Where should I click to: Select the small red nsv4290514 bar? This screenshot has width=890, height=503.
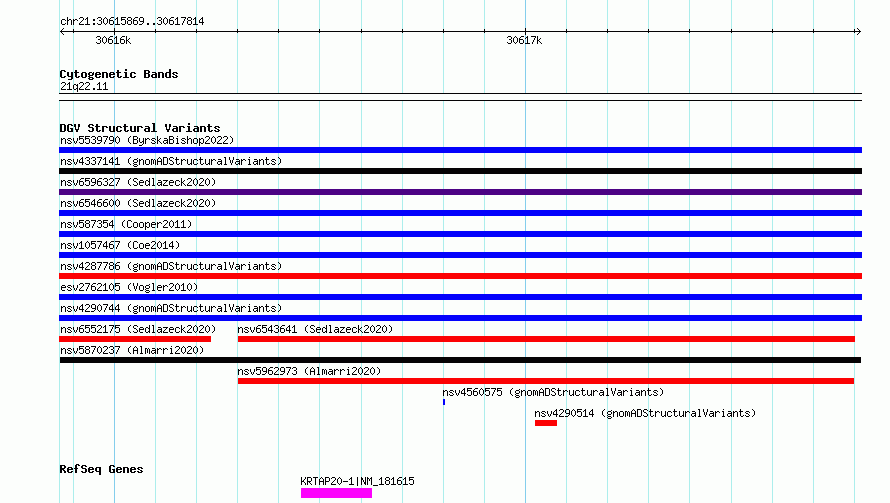(x=546, y=423)
